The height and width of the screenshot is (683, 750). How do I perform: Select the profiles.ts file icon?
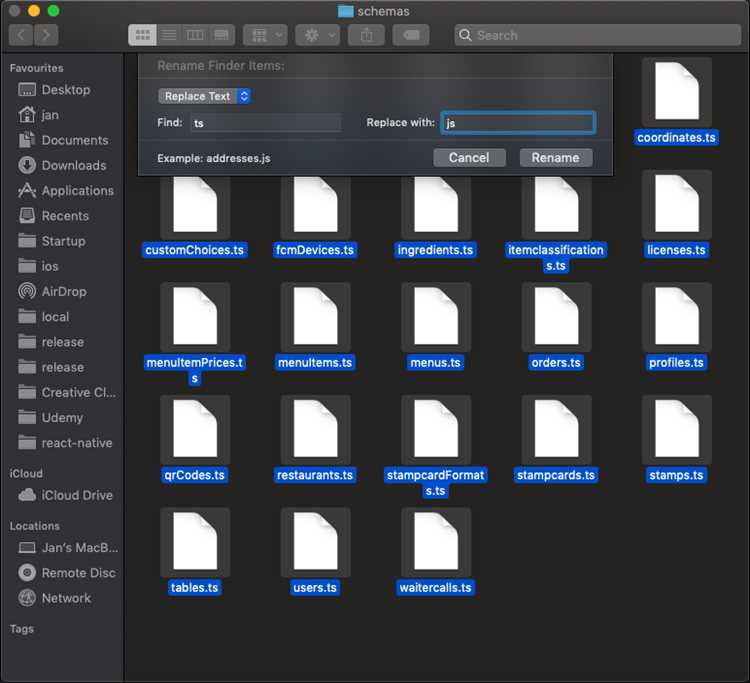pos(677,317)
